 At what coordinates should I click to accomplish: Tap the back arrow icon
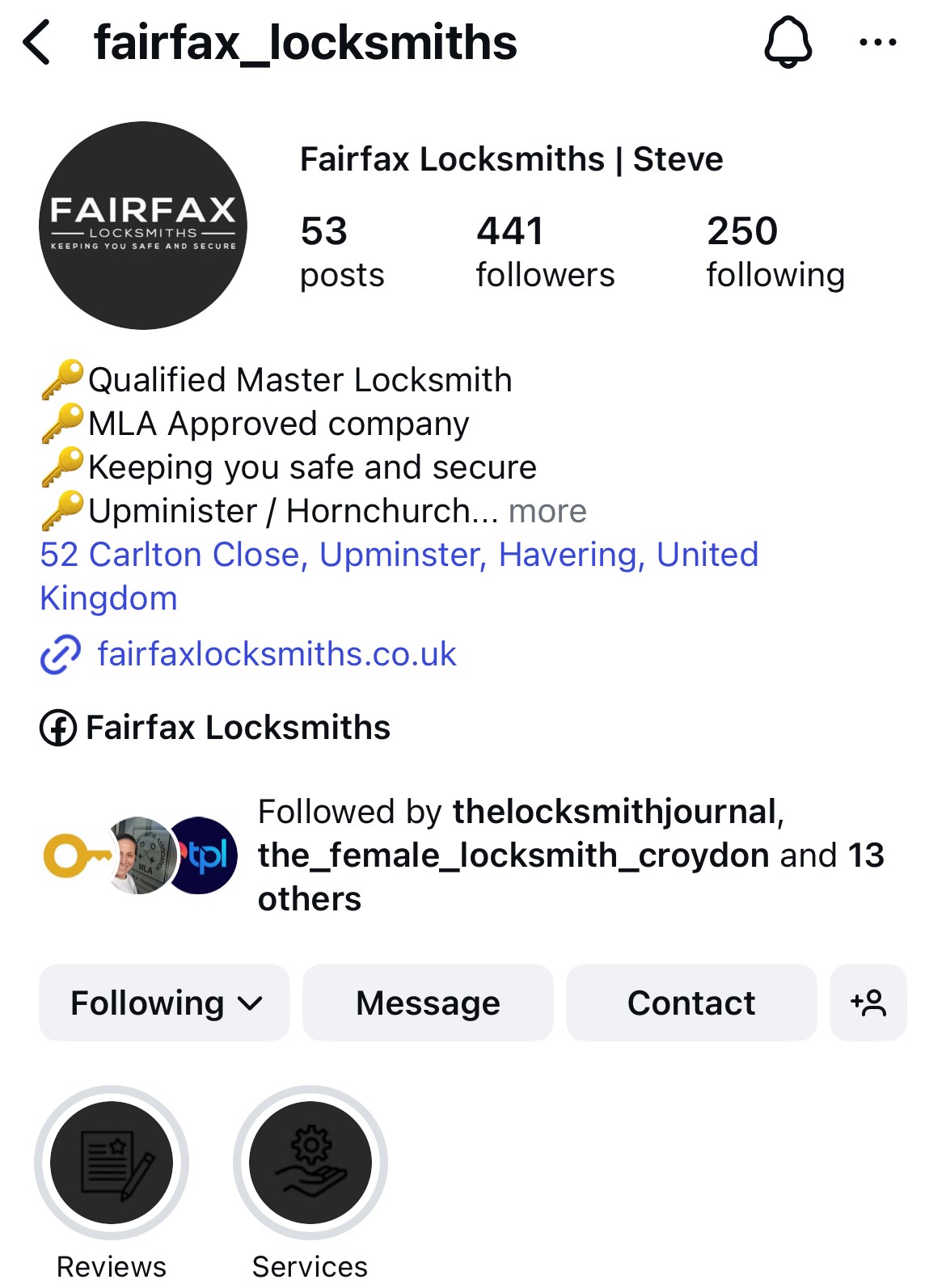37,43
